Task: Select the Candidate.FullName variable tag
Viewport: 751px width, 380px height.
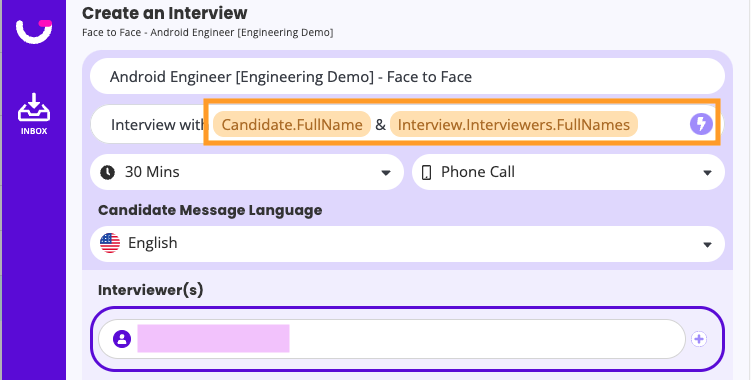Action: point(292,125)
